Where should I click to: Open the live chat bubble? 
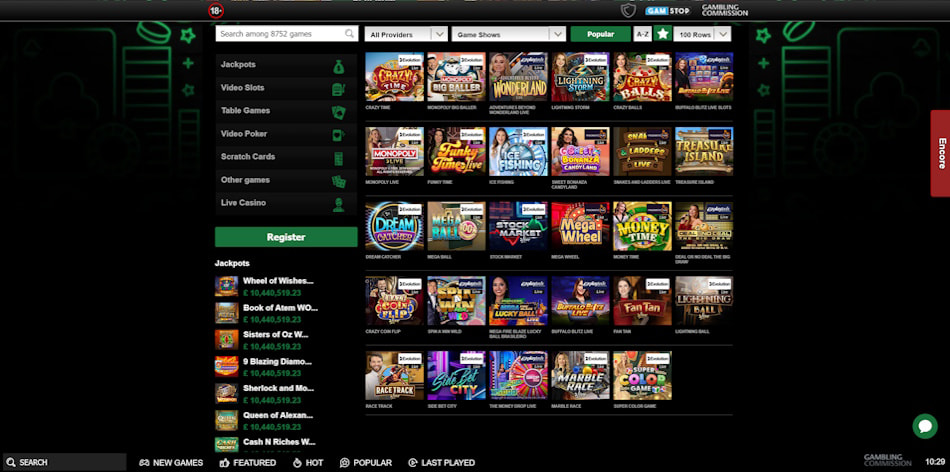pyautogui.click(x=925, y=426)
